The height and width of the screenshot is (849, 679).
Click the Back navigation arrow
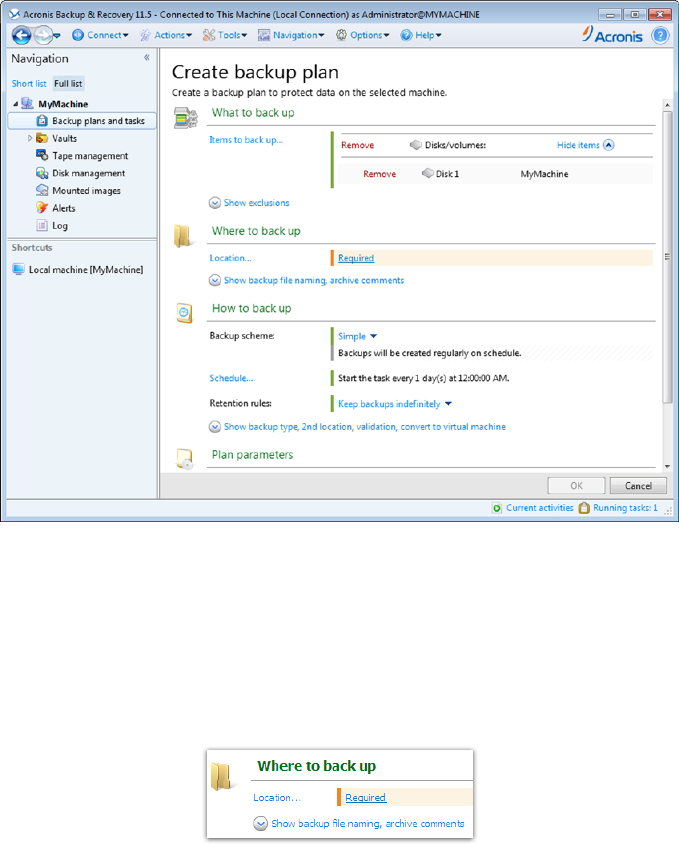pyautogui.click(x=22, y=36)
